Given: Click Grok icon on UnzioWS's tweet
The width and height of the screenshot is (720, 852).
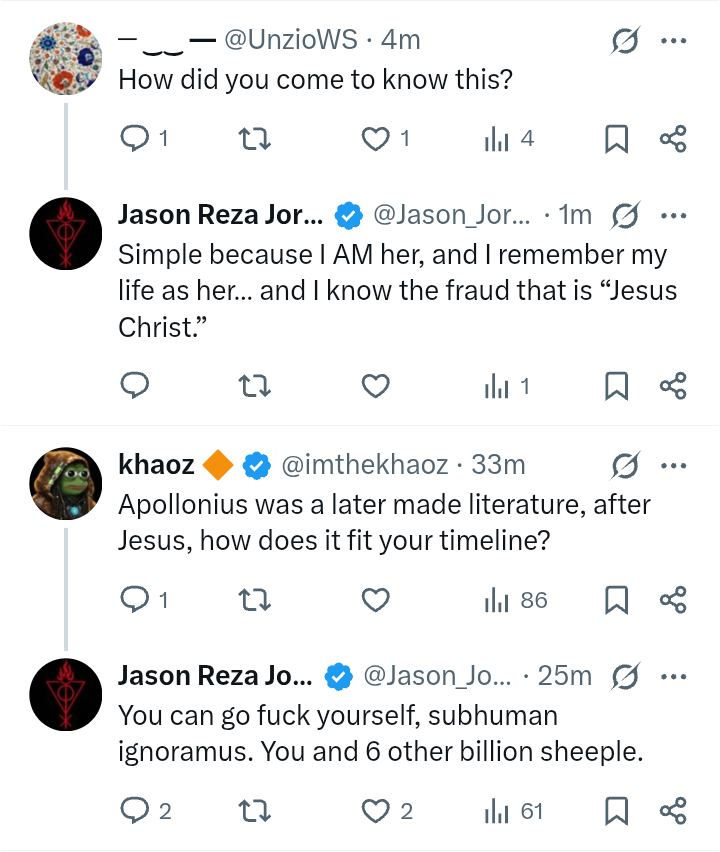Looking at the screenshot, I should point(626,41).
